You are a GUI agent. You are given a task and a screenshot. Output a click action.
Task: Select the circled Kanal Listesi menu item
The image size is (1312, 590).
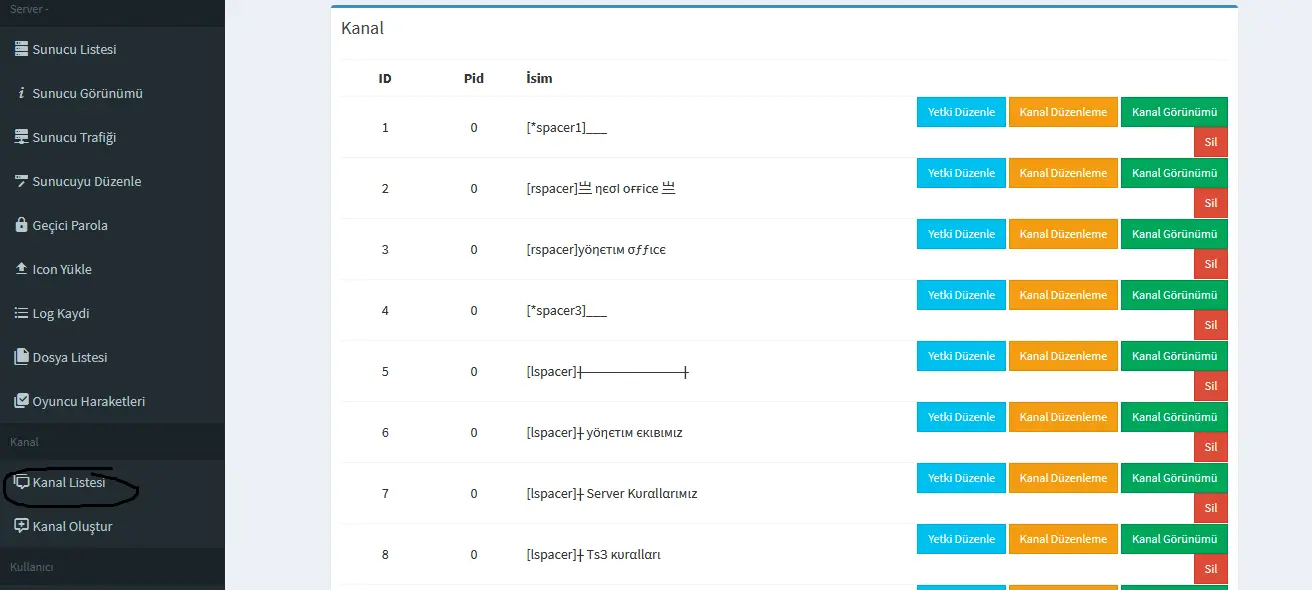[x=68, y=482]
